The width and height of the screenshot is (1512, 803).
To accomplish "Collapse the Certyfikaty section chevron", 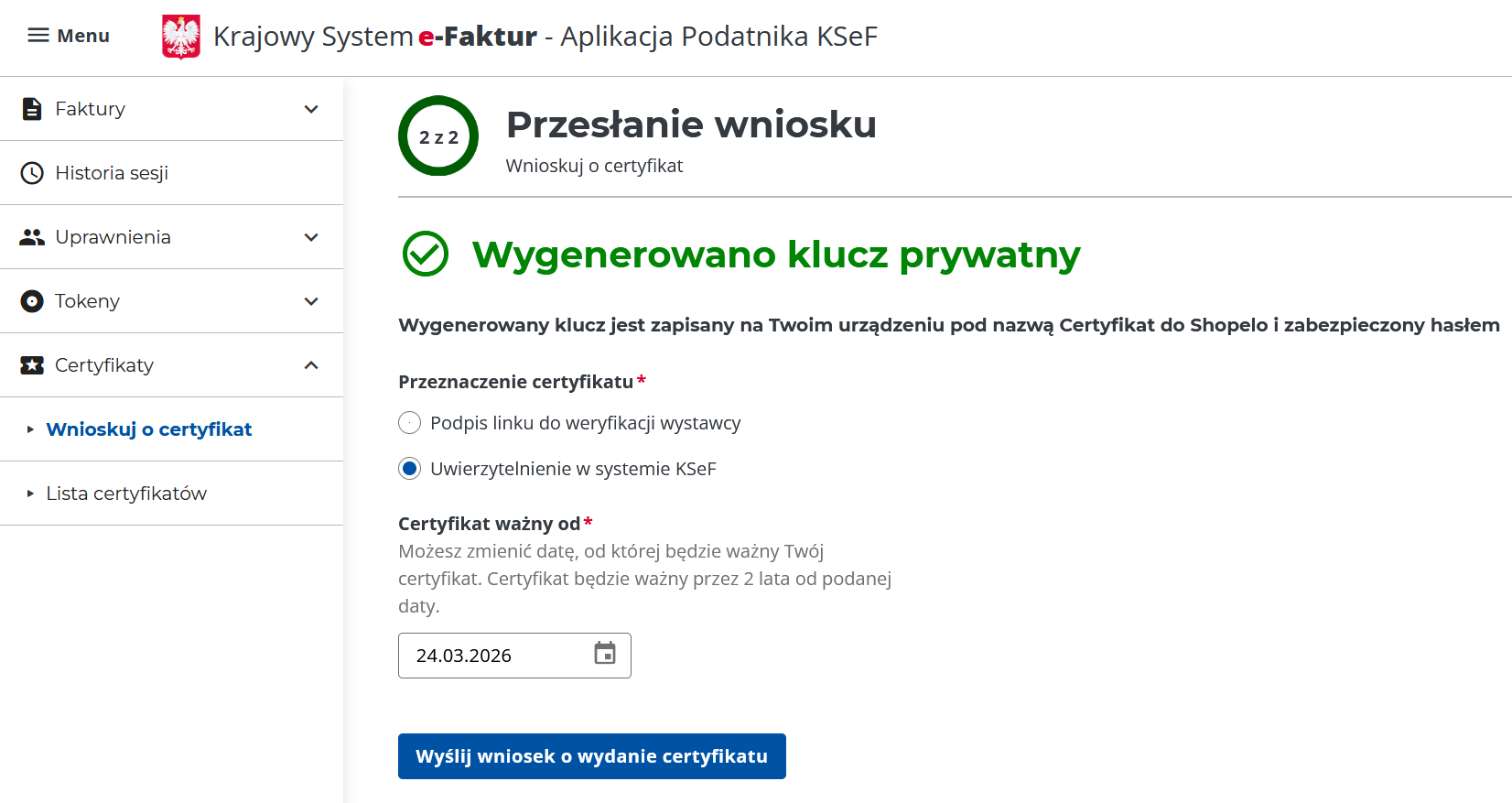I will click(311, 365).
